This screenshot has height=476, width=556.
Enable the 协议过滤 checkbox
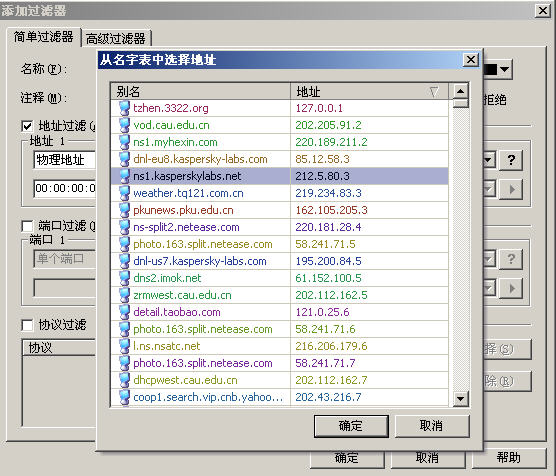(27, 325)
